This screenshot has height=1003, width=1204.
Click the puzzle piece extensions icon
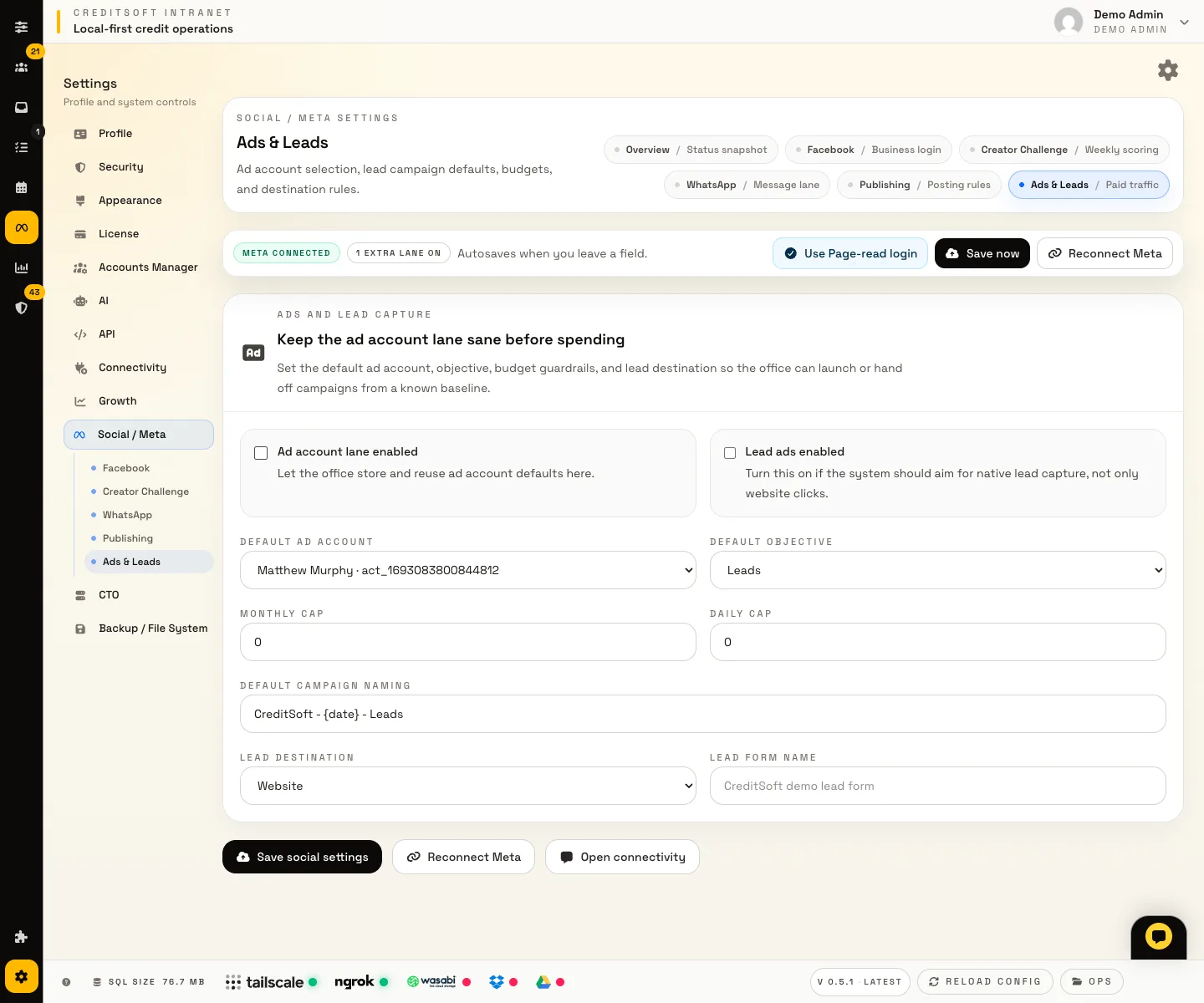22,937
